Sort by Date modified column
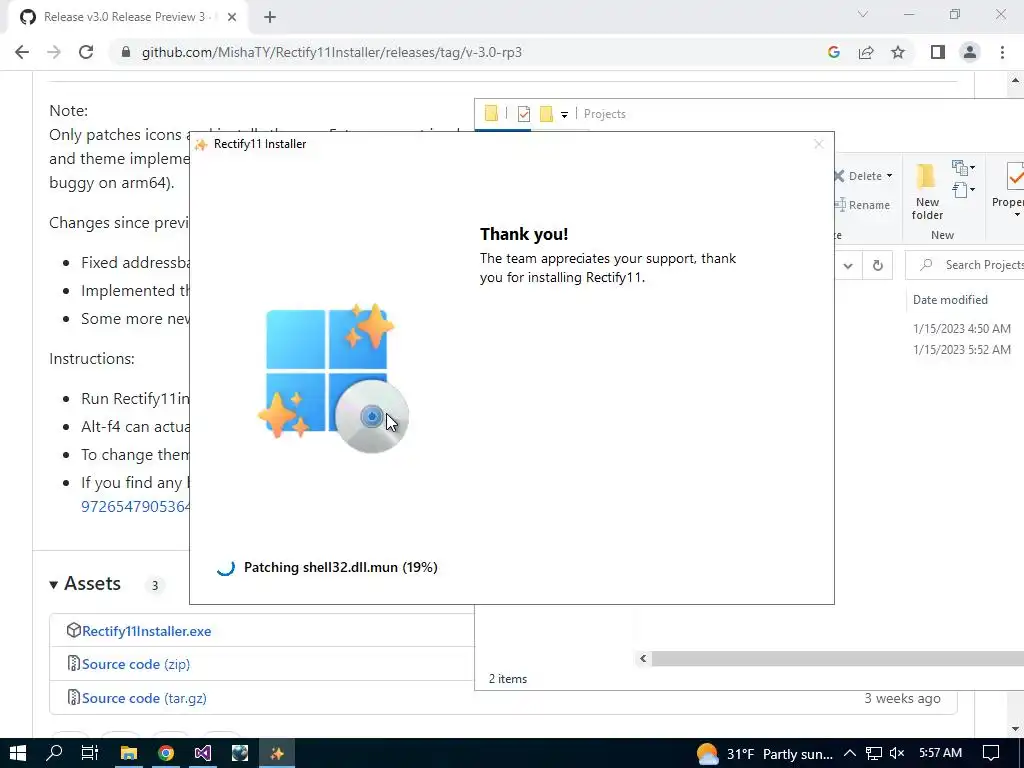Viewport: 1024px width, 768px height. [950, 300]
